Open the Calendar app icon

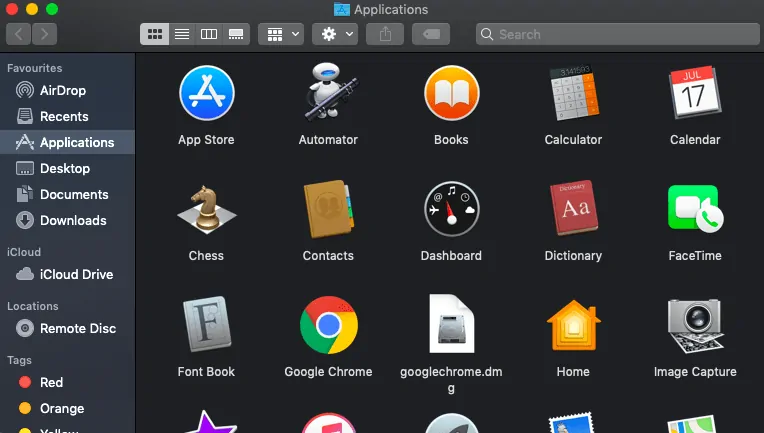[695, 93]
